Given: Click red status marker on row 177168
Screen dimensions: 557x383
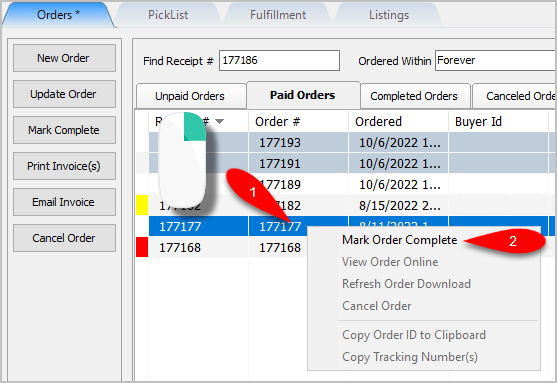Looking at the screenshot, I should pos(142,247).
